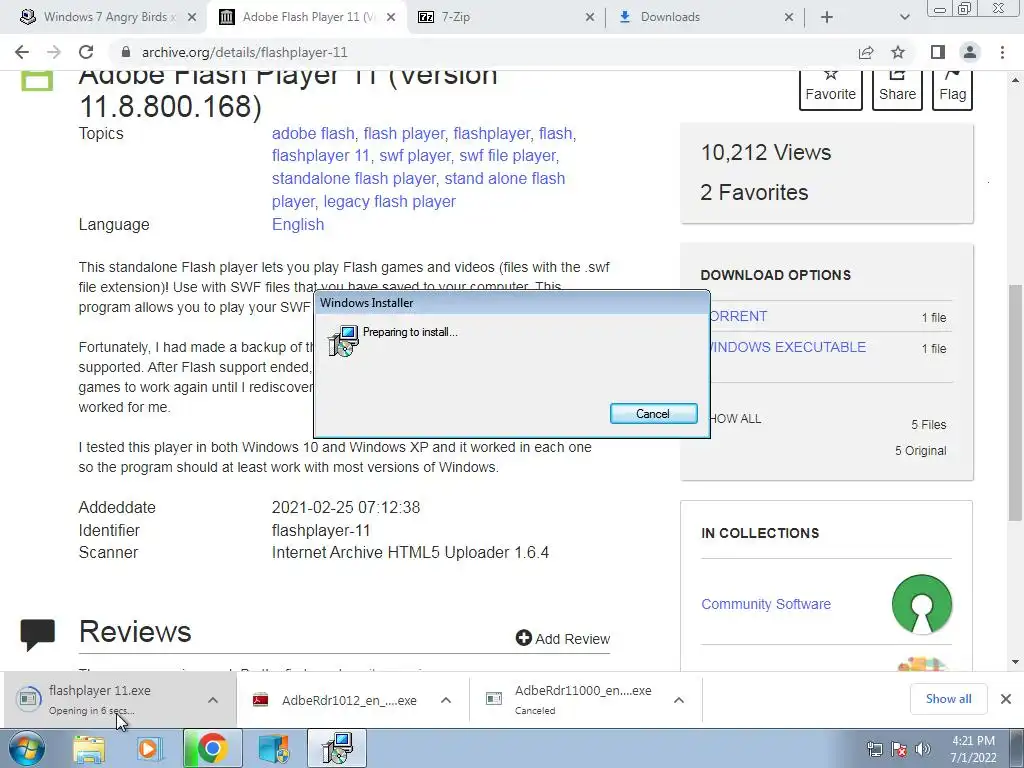Click the page scrollbar thumb
Viewport: 1024px width, 768px height.
[x=1015, y=402]
